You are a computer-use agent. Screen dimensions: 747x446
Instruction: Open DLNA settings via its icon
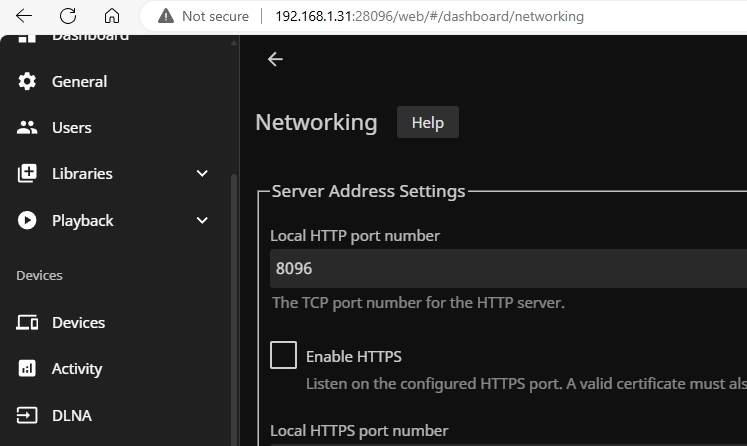(x=28, y=414)
